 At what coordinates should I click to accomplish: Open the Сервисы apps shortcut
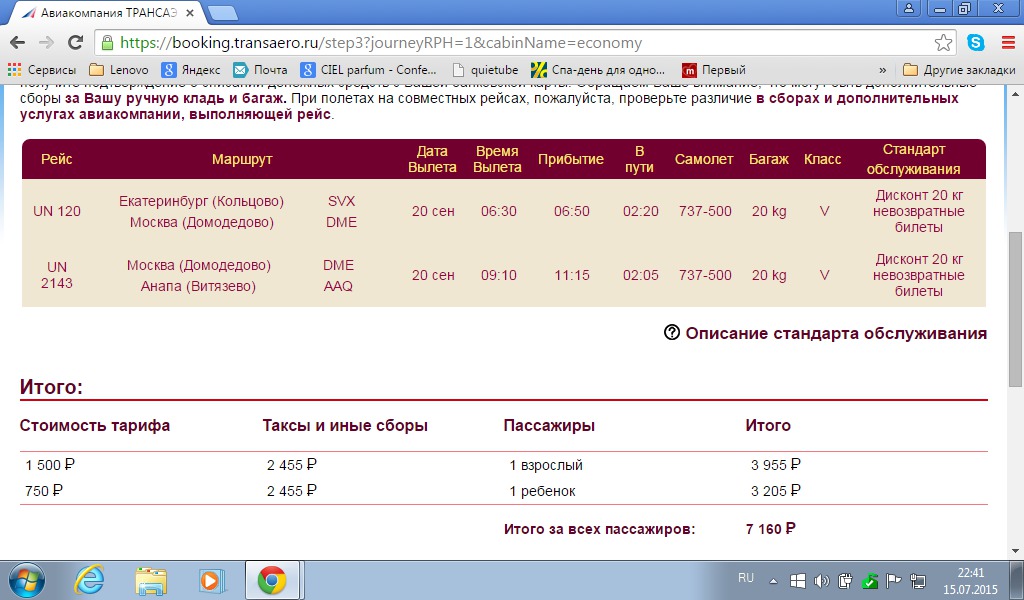42,70
